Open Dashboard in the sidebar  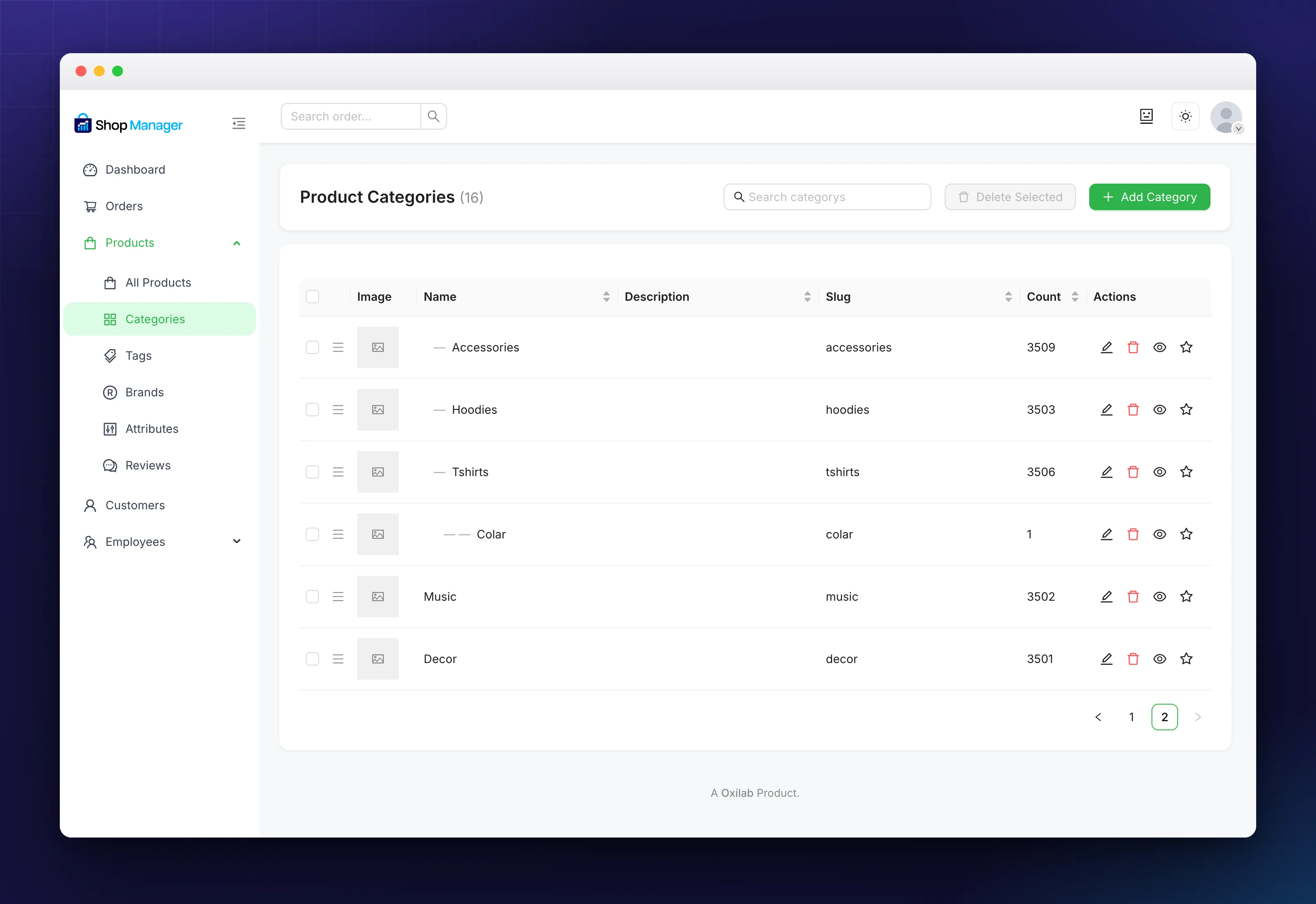click(160, 170)
